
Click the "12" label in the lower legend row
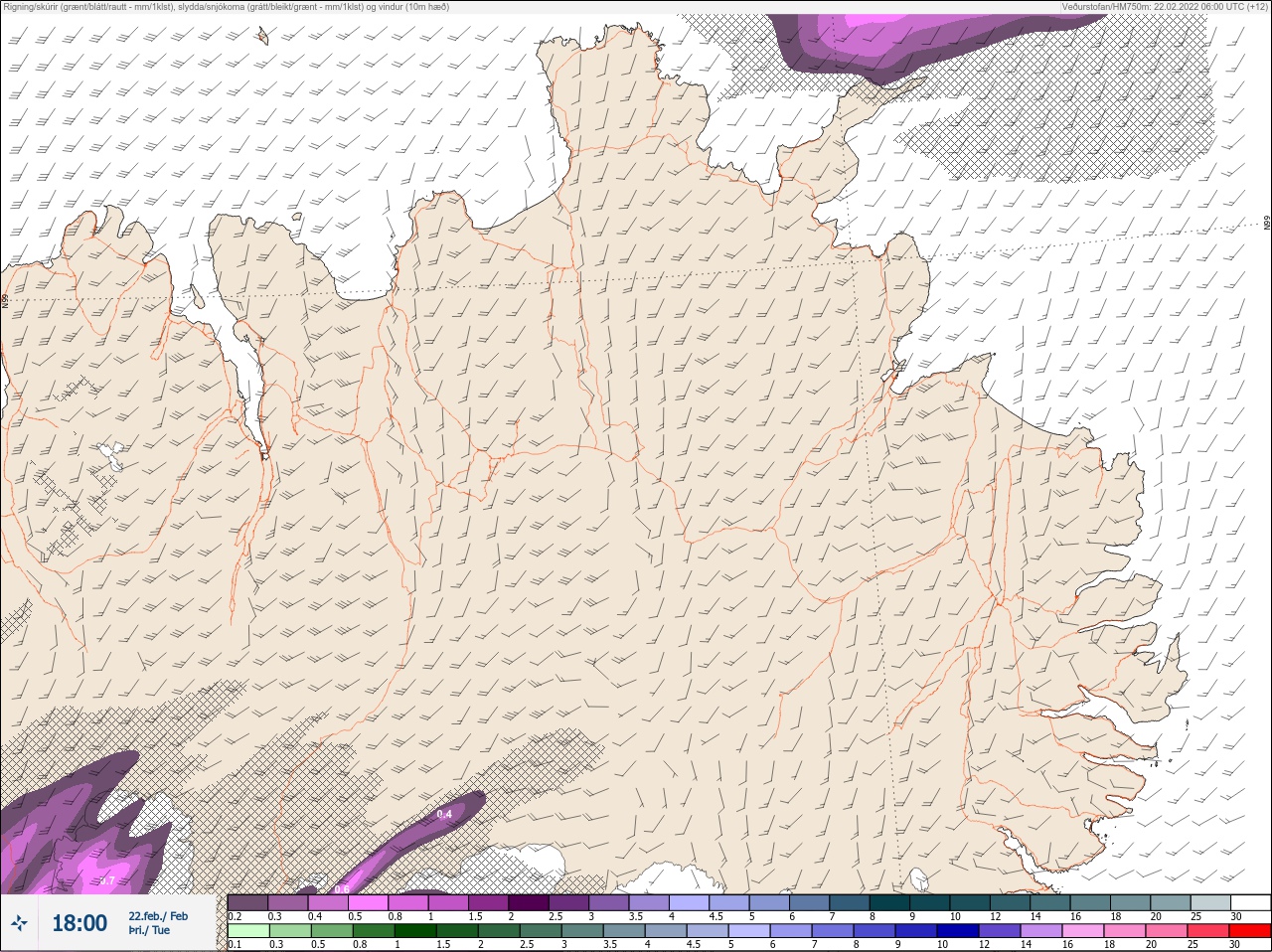(x=985, y=944)
